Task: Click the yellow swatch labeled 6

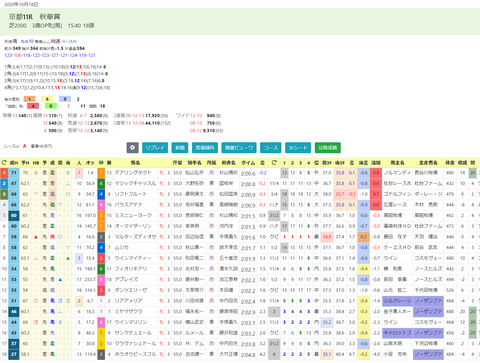Action: point(47,99)
